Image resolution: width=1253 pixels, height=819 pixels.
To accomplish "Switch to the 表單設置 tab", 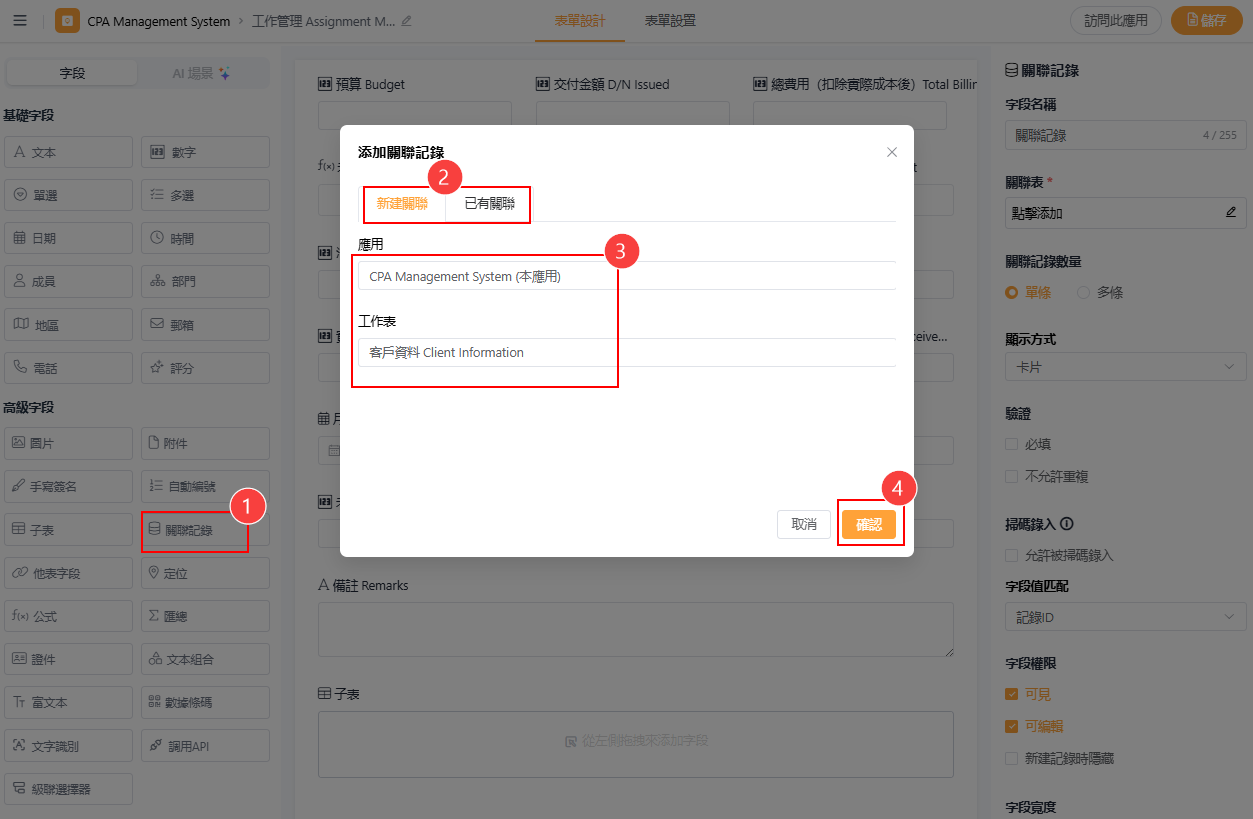I will click(670, 21).
